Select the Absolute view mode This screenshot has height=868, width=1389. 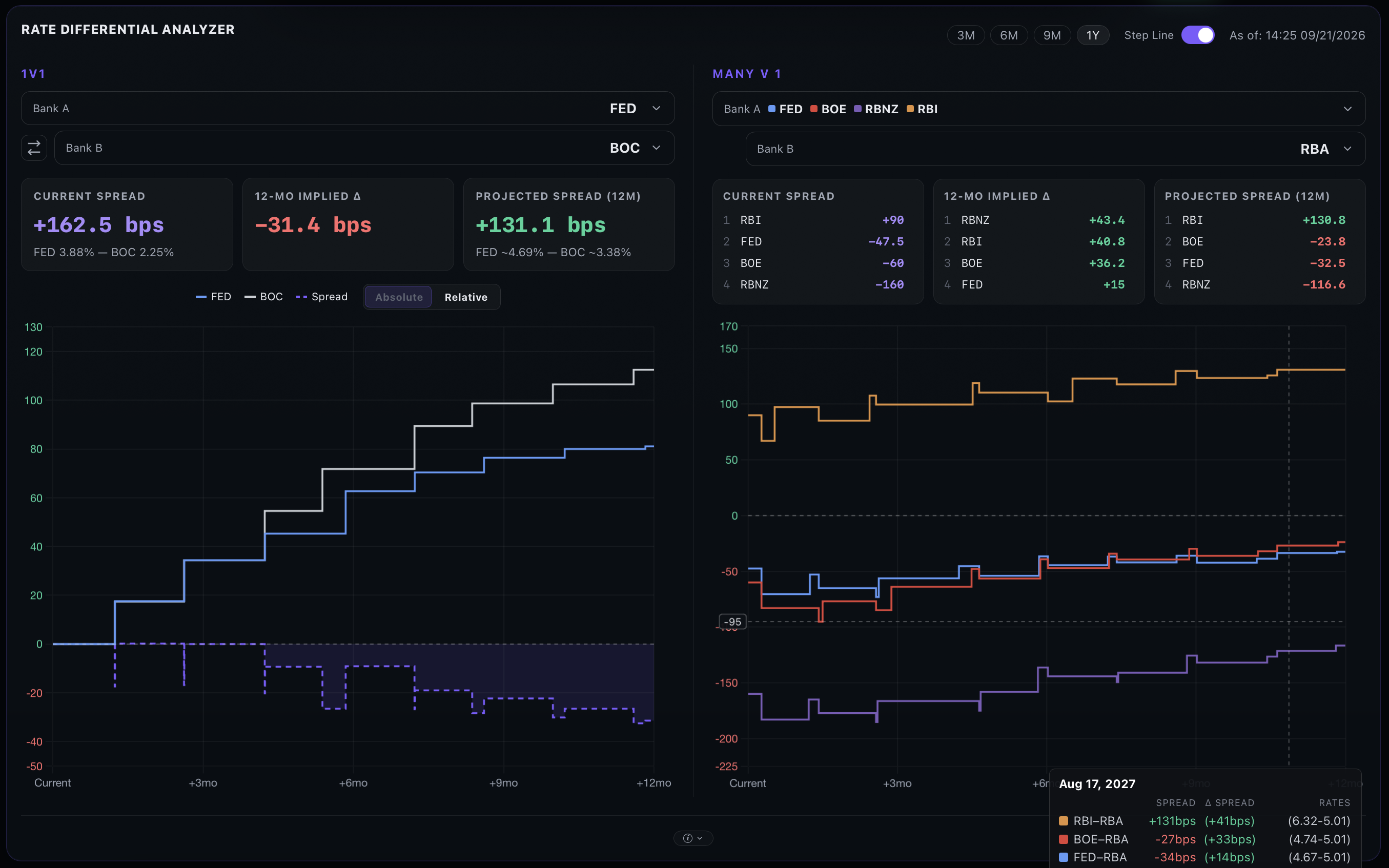click(x=398, y=297)
